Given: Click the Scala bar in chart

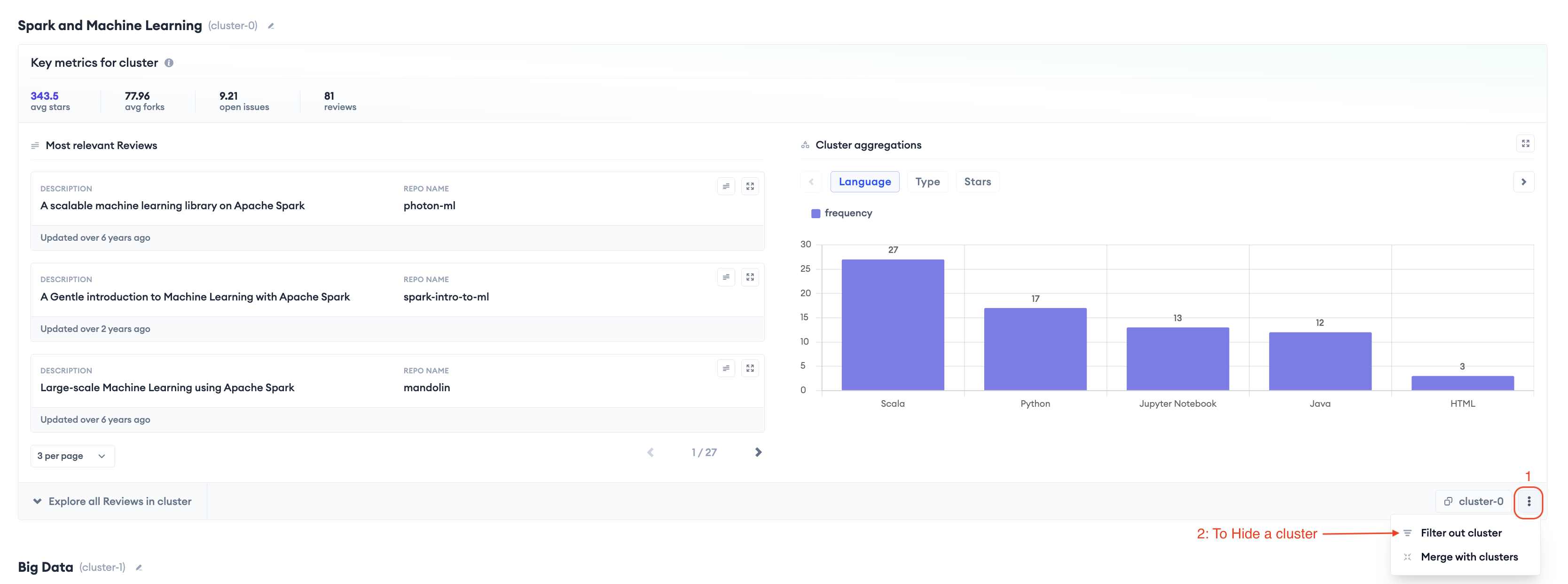Looking at the screenshot, I should click(x=893, y=325).
